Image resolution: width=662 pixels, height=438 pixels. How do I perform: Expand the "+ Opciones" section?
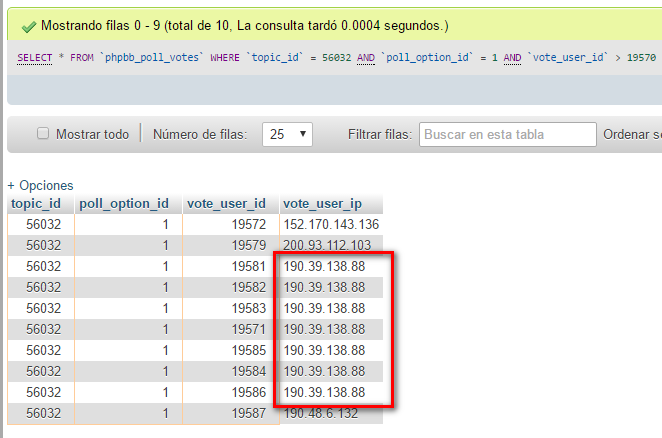(40, 185)
